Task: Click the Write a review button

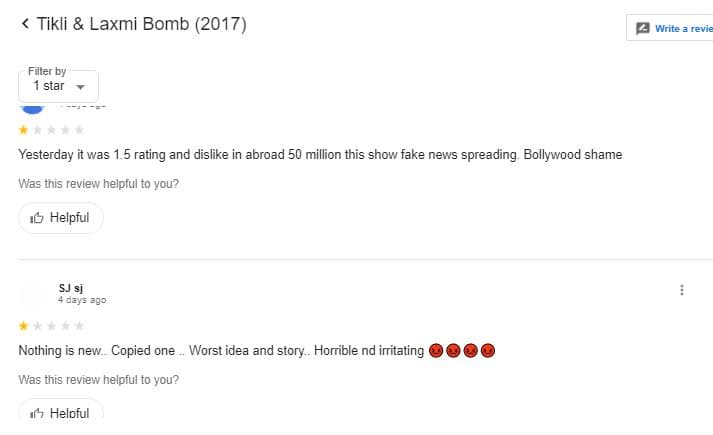Action: pos(670,28)
